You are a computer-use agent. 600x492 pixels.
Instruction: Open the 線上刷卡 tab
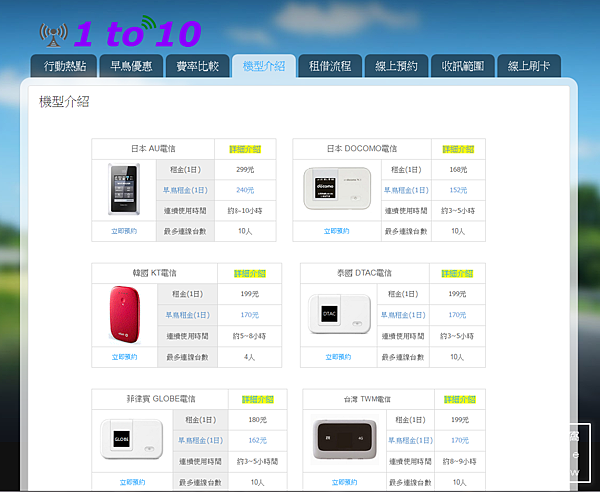point(529,66)
